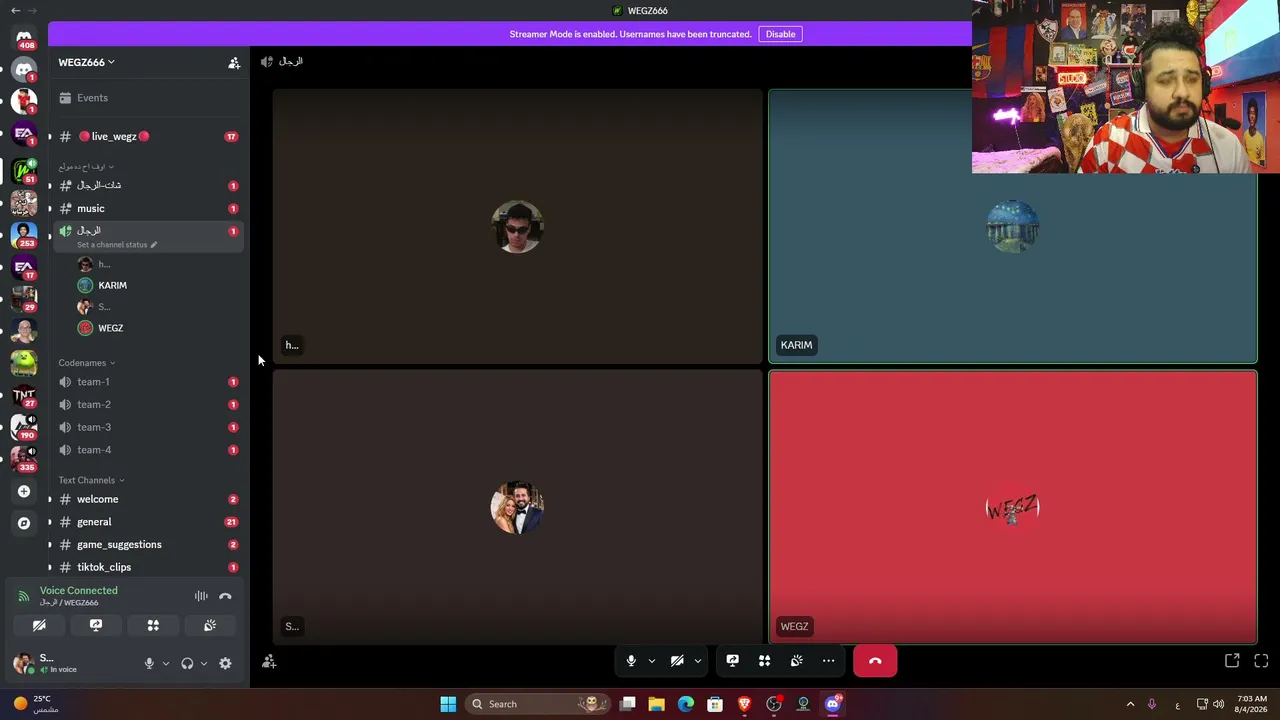Click the Voice Connected status text
The width and height of the screenshot is (1280, 720).
[78, 591]
